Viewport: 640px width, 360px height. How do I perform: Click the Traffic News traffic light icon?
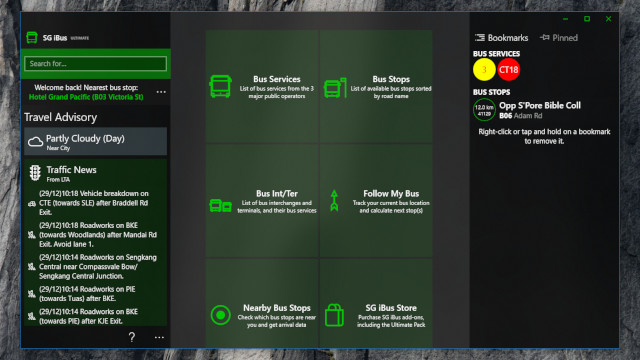(x=35, y=173)
